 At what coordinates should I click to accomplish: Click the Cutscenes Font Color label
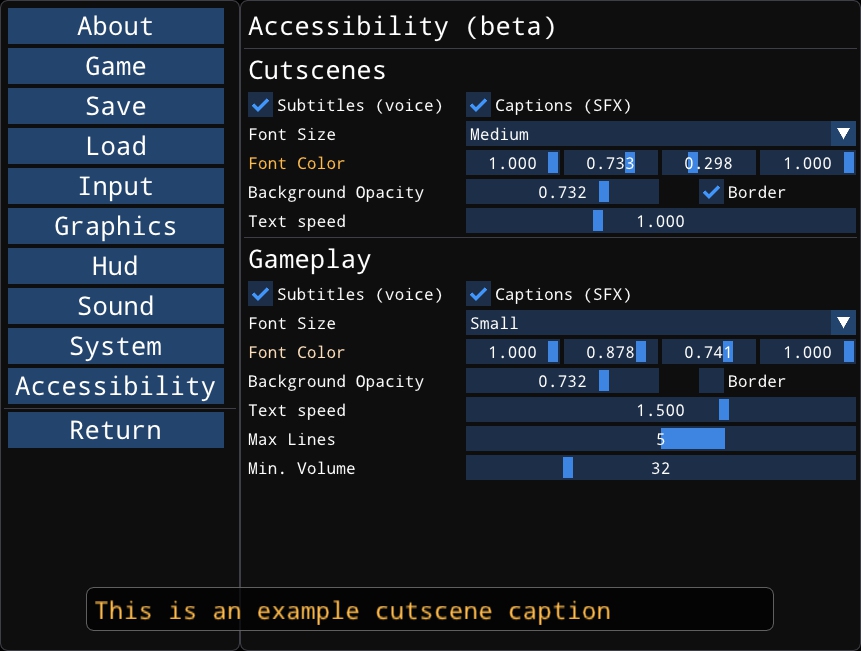(x=297, y=163)
